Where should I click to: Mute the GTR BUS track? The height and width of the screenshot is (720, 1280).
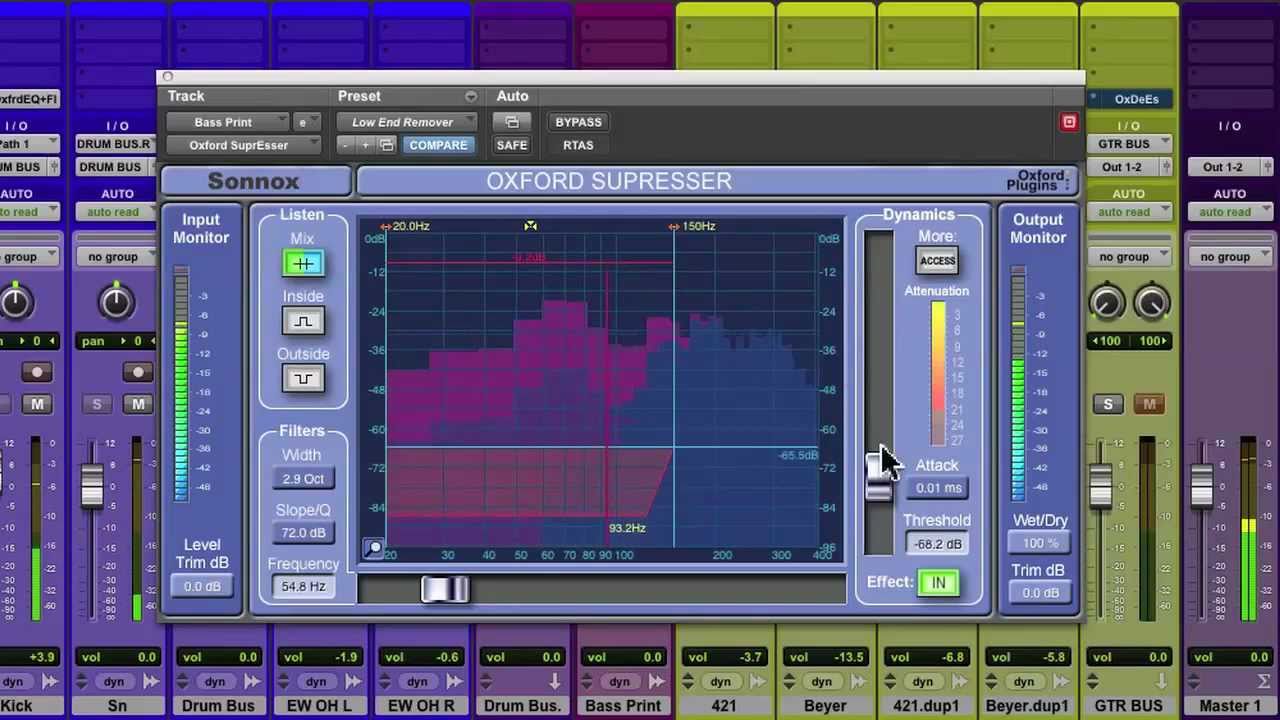click(x=1149, y=404)
